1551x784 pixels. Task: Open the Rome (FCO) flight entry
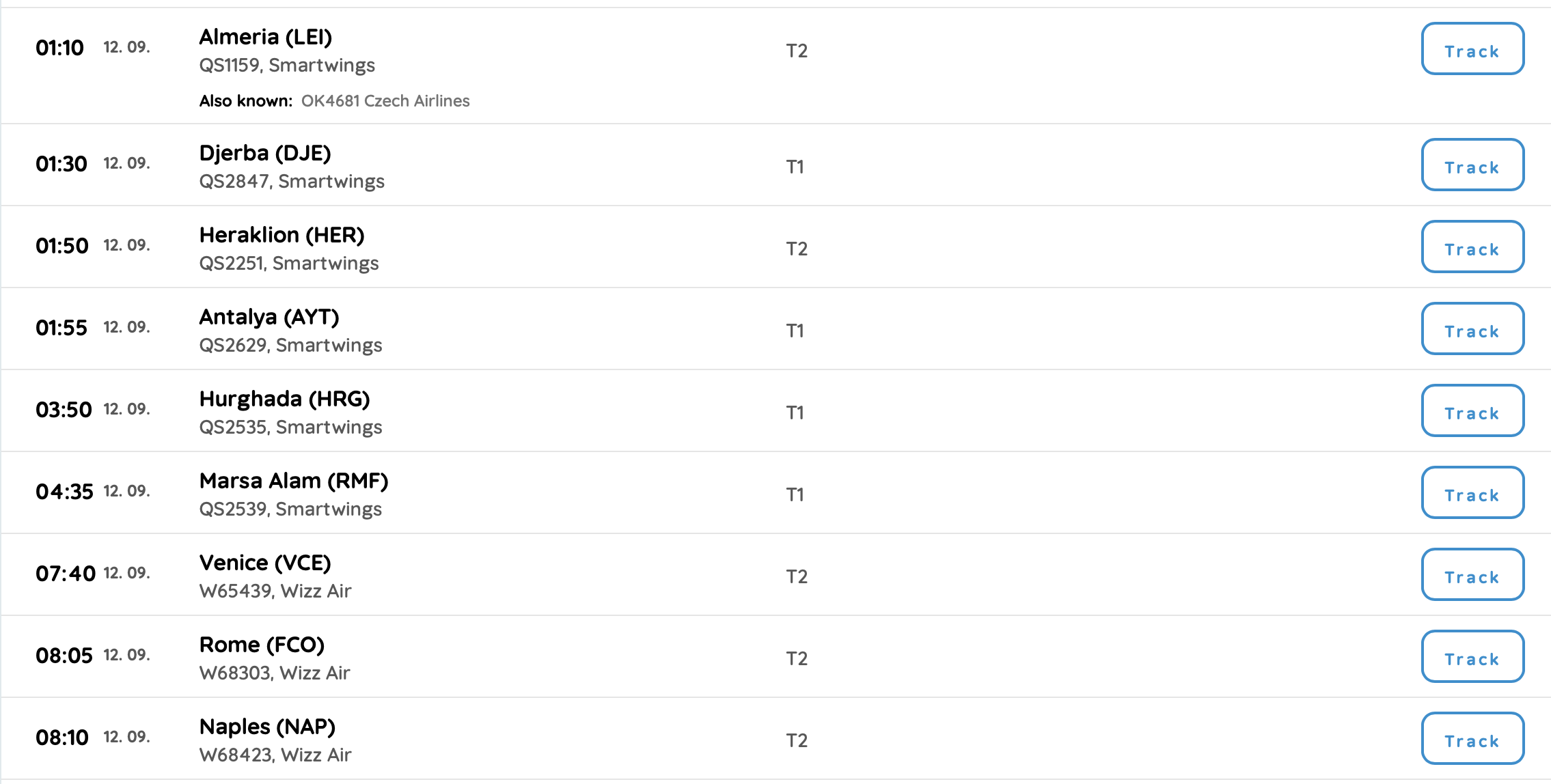tap(775, 657)
